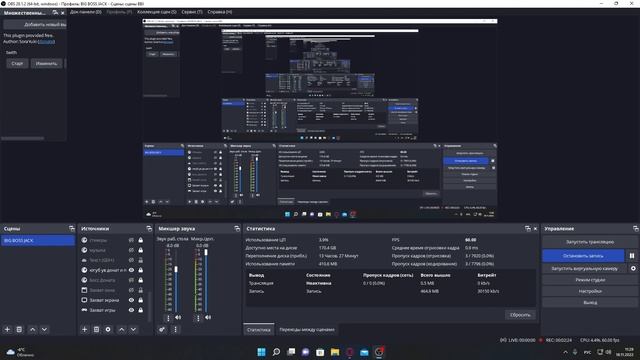This screenshot has width=640, height=360.
Task: Enable Режим студии
Action: click(x=590, y=280)
